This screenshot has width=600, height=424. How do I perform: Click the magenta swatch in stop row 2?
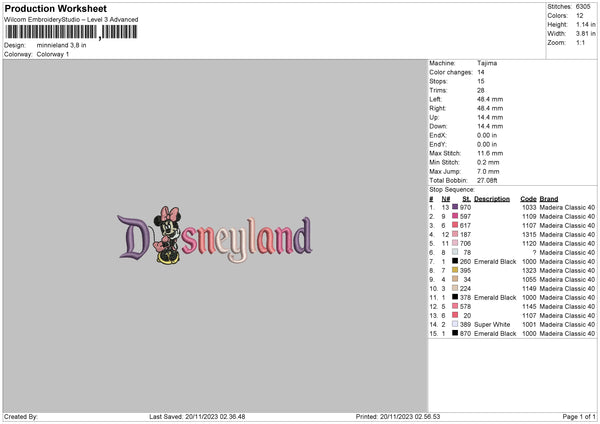coord(455,216)
